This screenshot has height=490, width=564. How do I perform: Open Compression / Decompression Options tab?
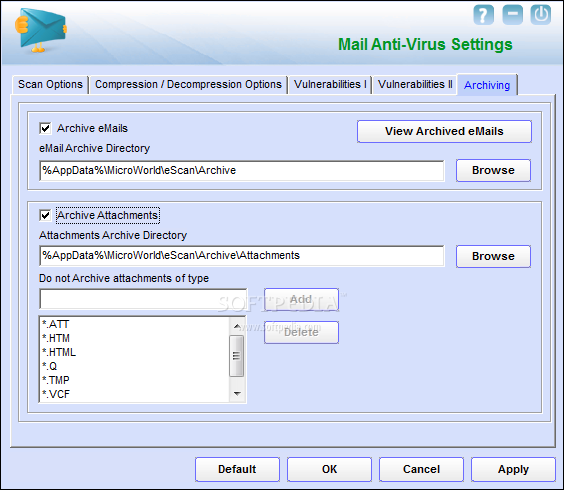click(188, 85)
